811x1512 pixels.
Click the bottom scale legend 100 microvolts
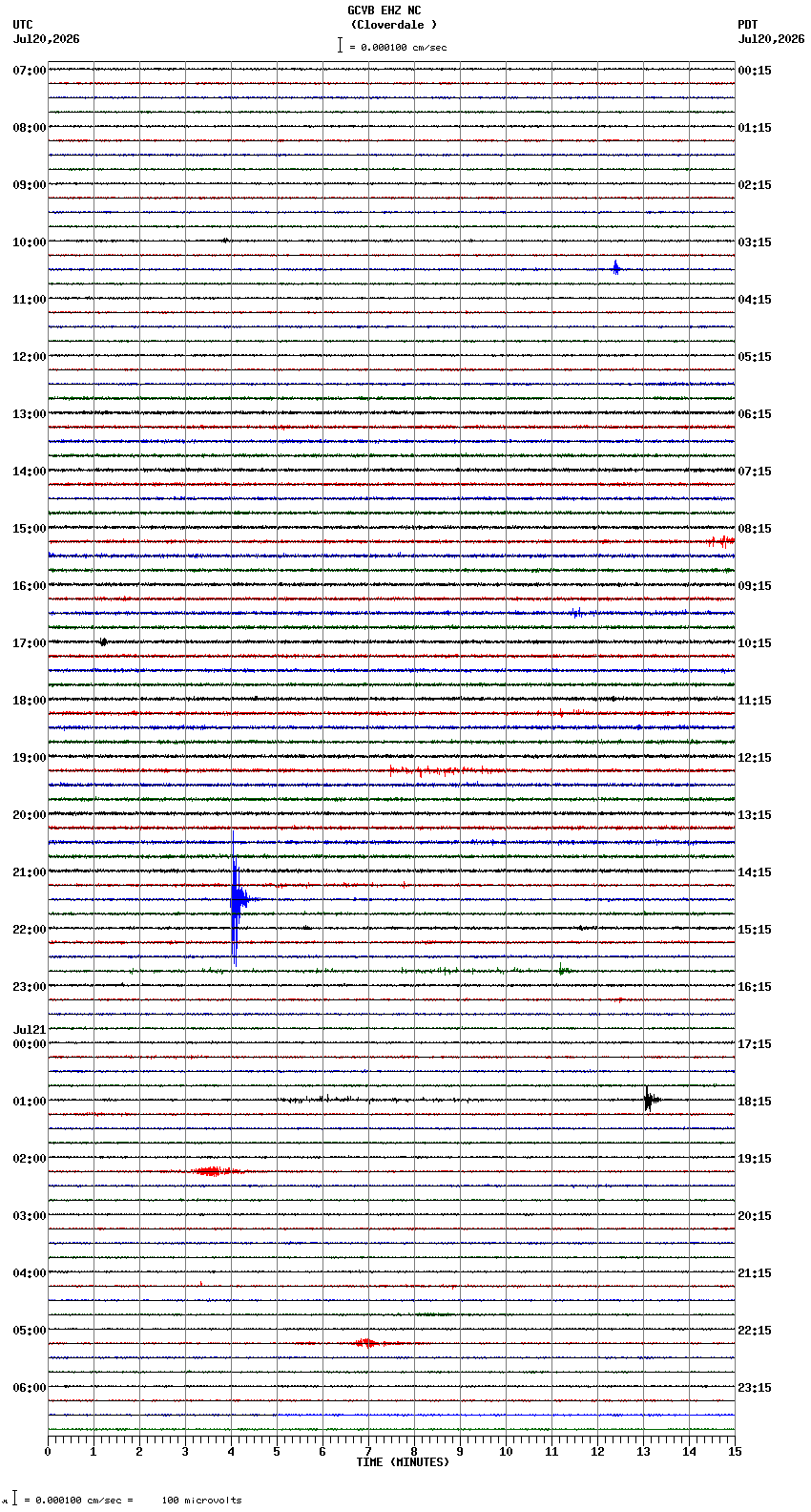coord(201,1501)
